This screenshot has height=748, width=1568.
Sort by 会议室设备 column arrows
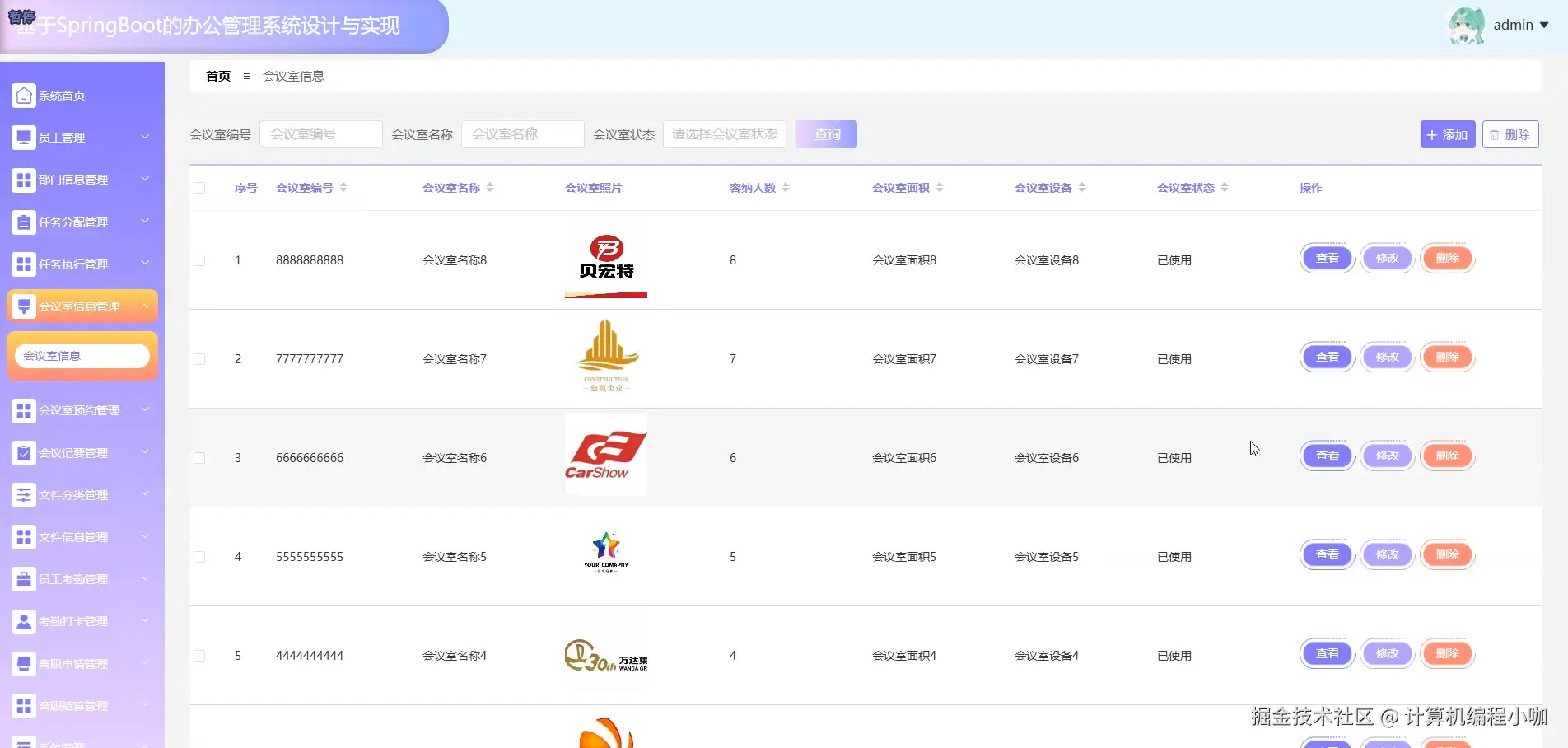1082,188
